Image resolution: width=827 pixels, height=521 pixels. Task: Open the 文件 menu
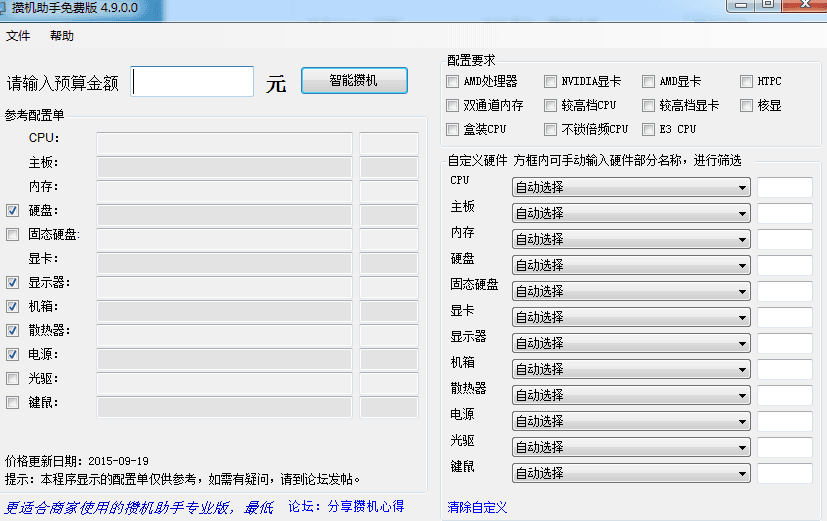(18, 36)
